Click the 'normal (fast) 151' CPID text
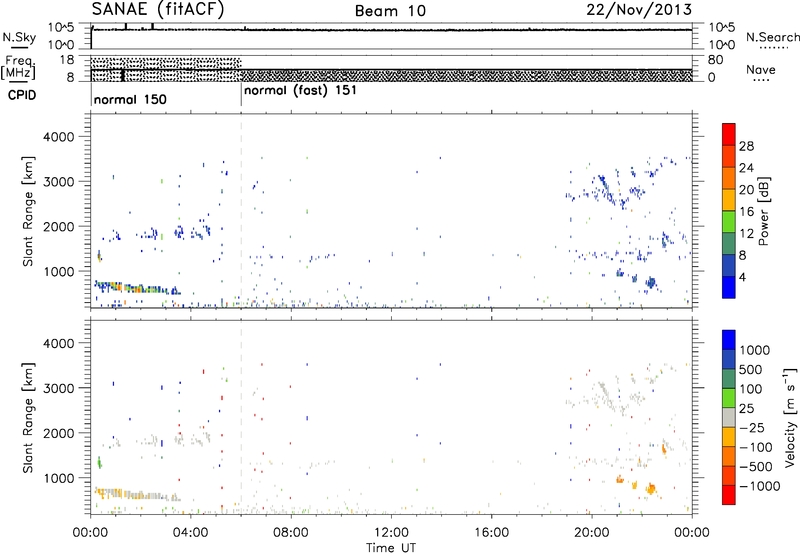The height and width of the screenshot is (554, 800). tap(300, 91)
